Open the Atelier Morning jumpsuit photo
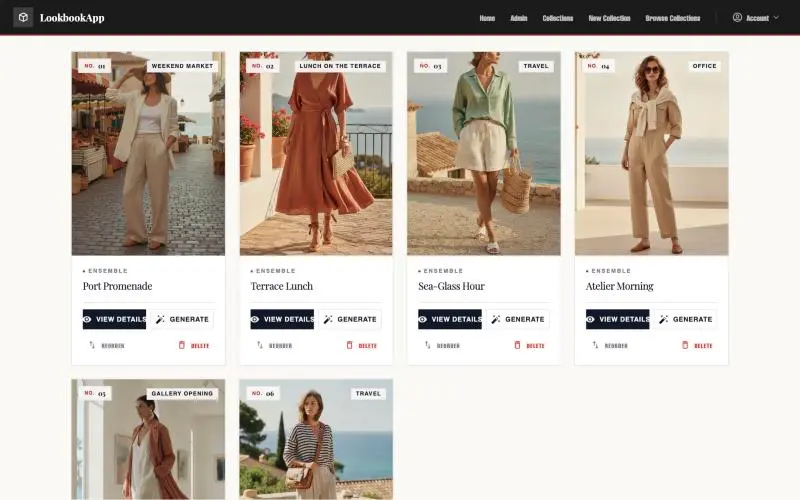 point(652,153)
